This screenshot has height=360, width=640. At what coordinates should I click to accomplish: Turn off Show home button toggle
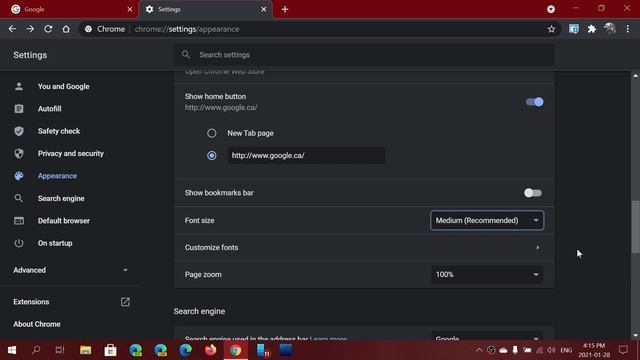(534, 102)
